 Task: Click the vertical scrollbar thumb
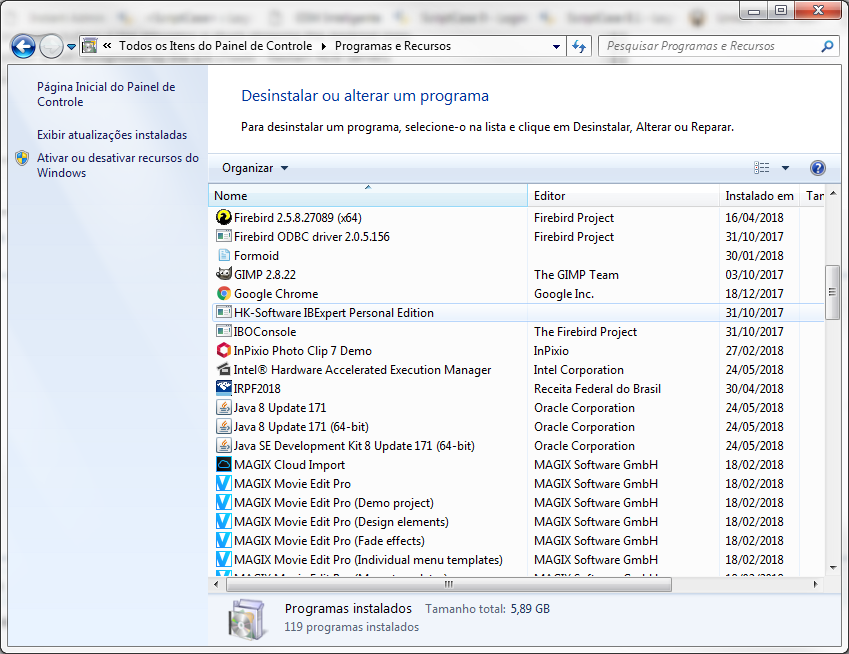click(x=833, y=292)
